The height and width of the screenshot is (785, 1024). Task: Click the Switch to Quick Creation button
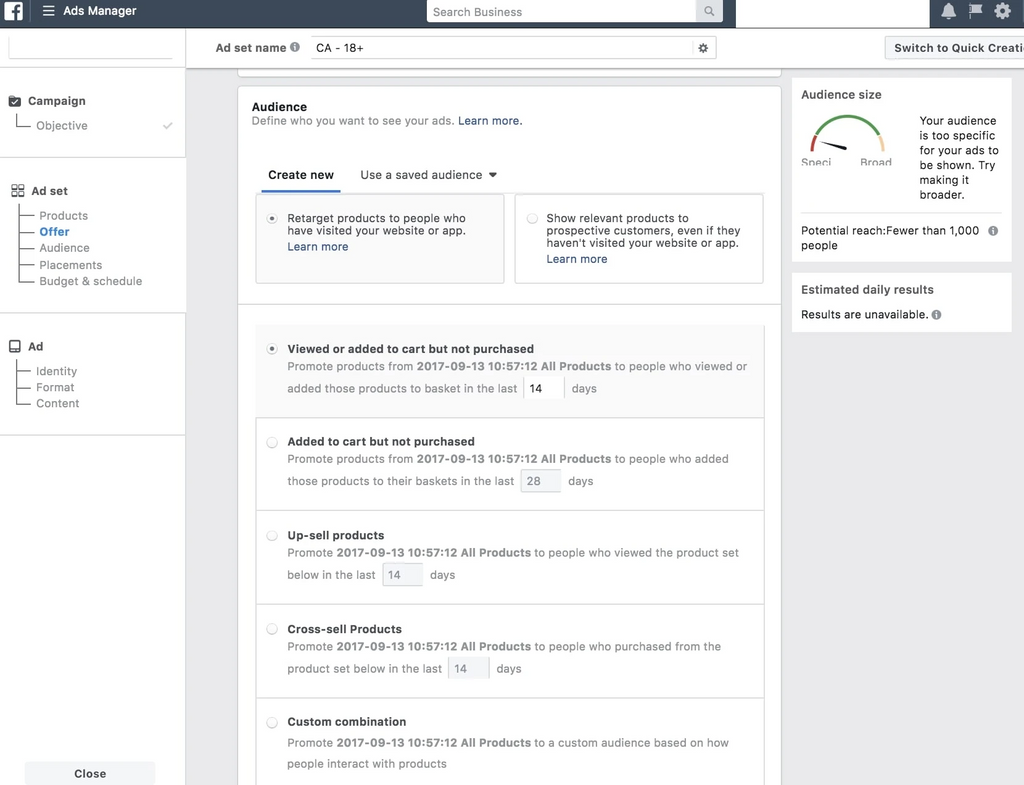point(957,48)
